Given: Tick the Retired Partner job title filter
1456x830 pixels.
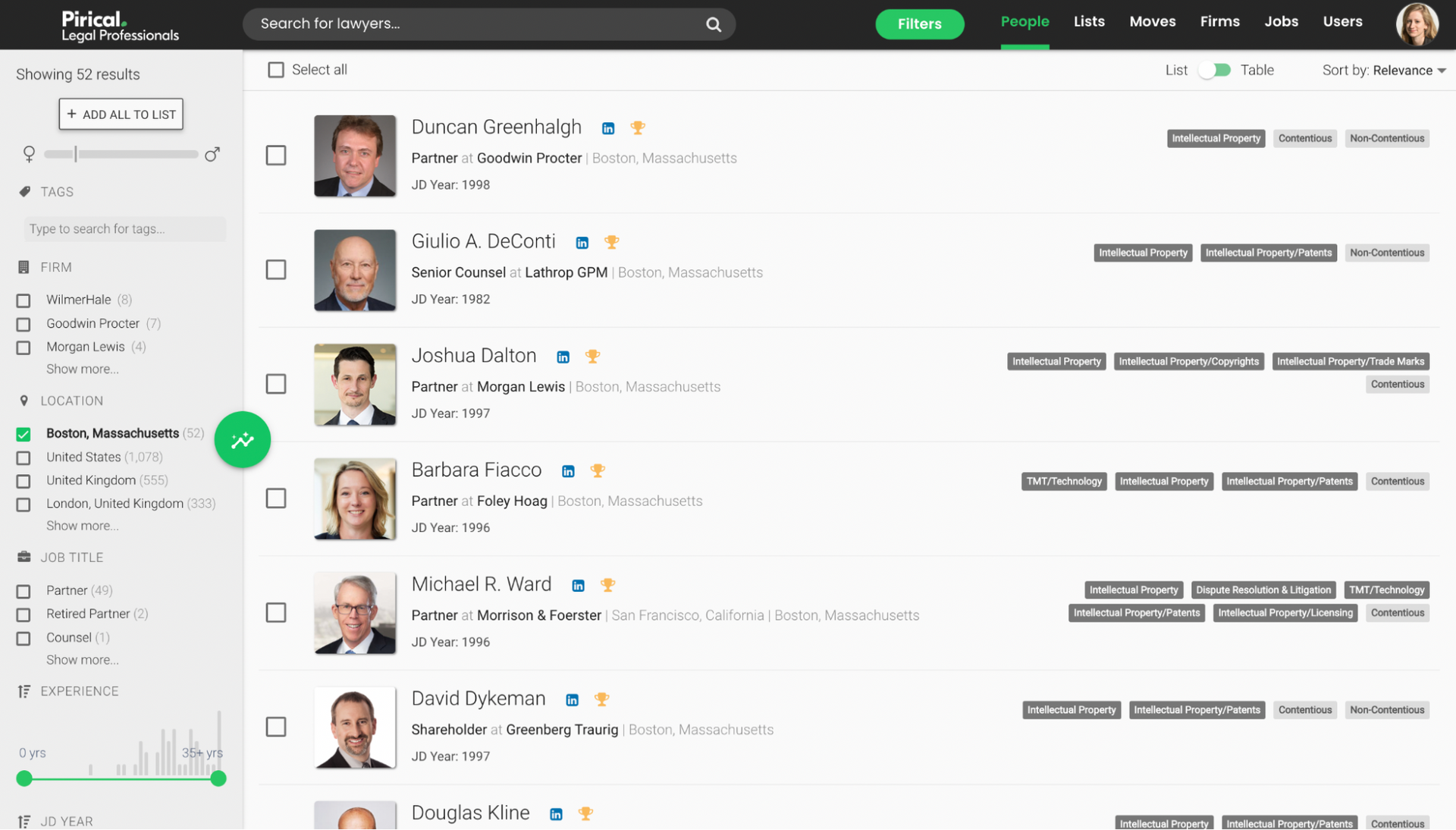Looking at the screenshot, I should pyautogui.click(x=24, y=615).
